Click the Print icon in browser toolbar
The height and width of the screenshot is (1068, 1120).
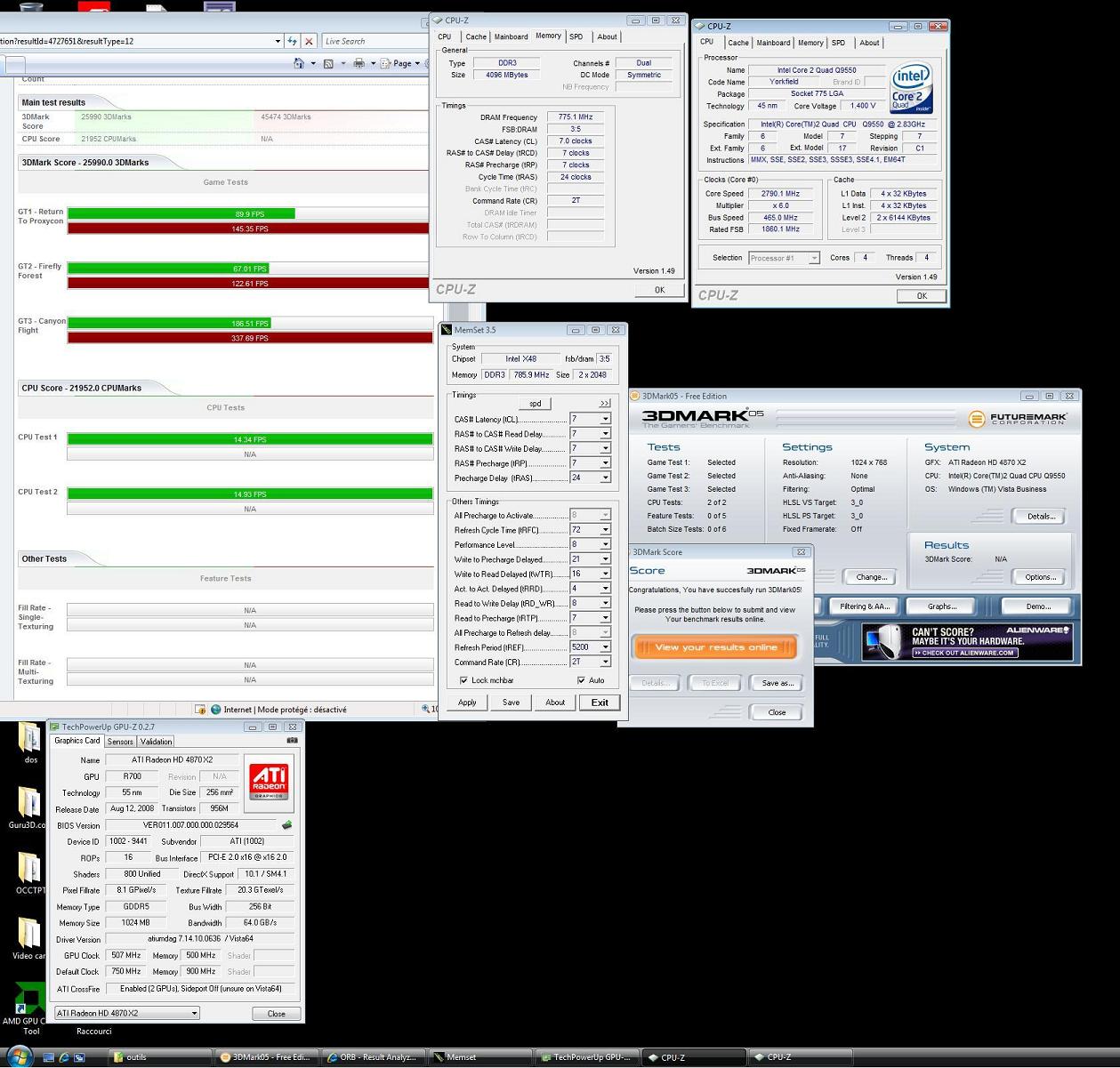click(359, 63)
